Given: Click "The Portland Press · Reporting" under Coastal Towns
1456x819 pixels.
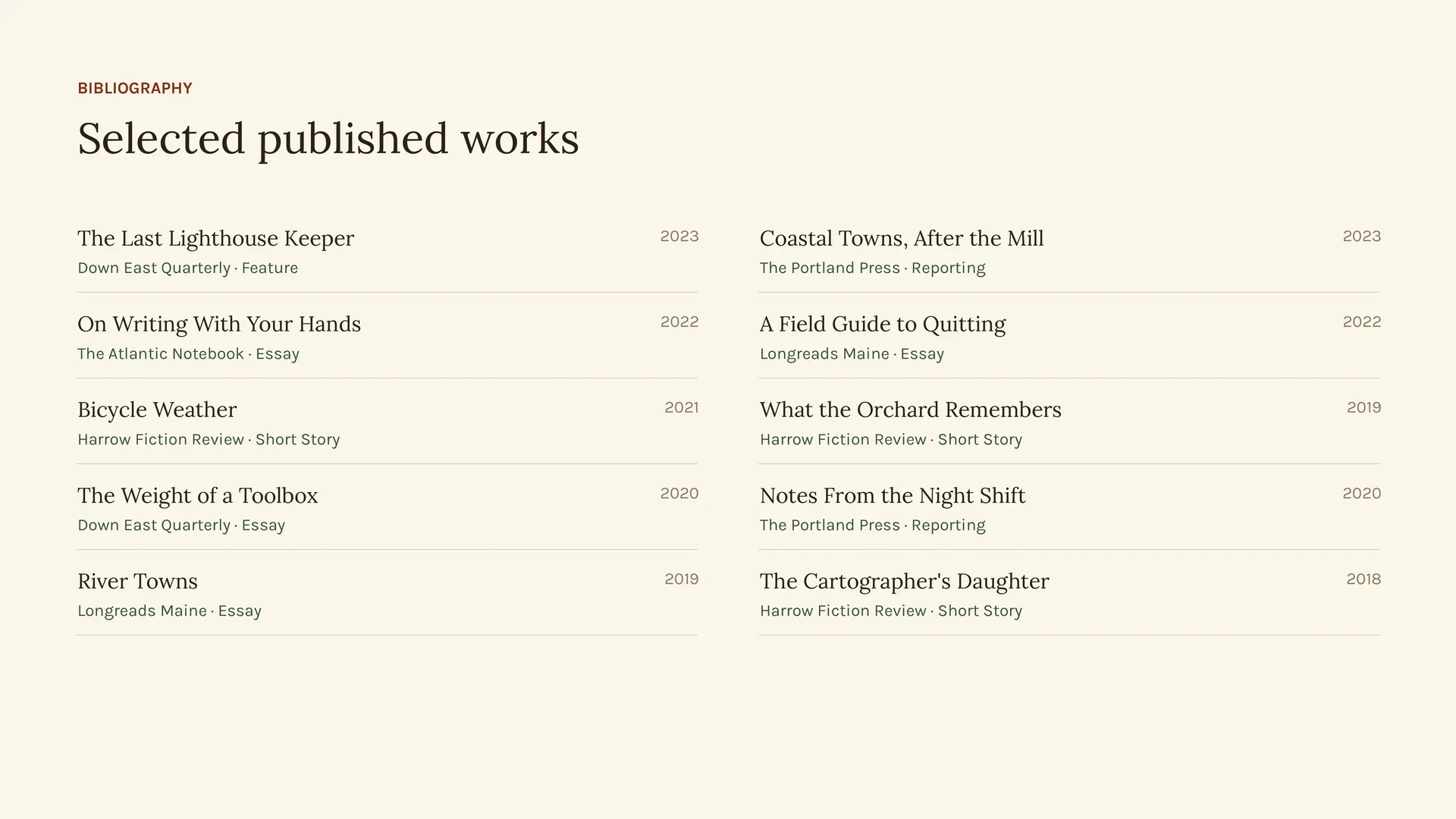Looking at the screenshot, I should click(x=872, y=268).
